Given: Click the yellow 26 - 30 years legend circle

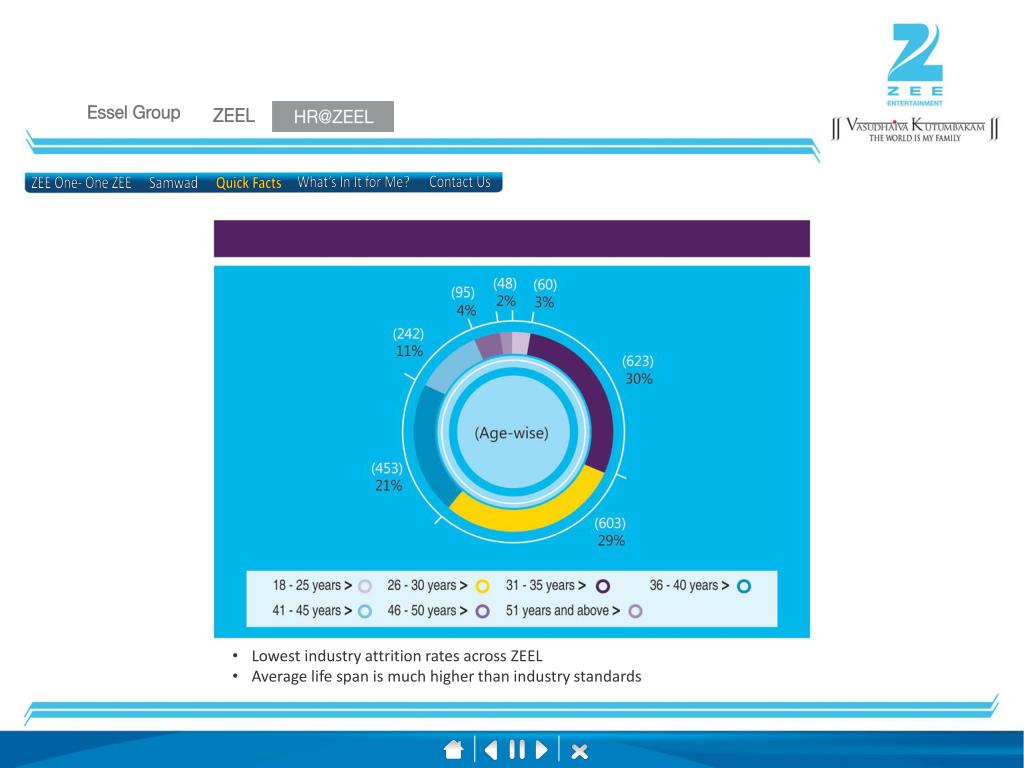Looking at the screenshot, I should pos(482,586).
